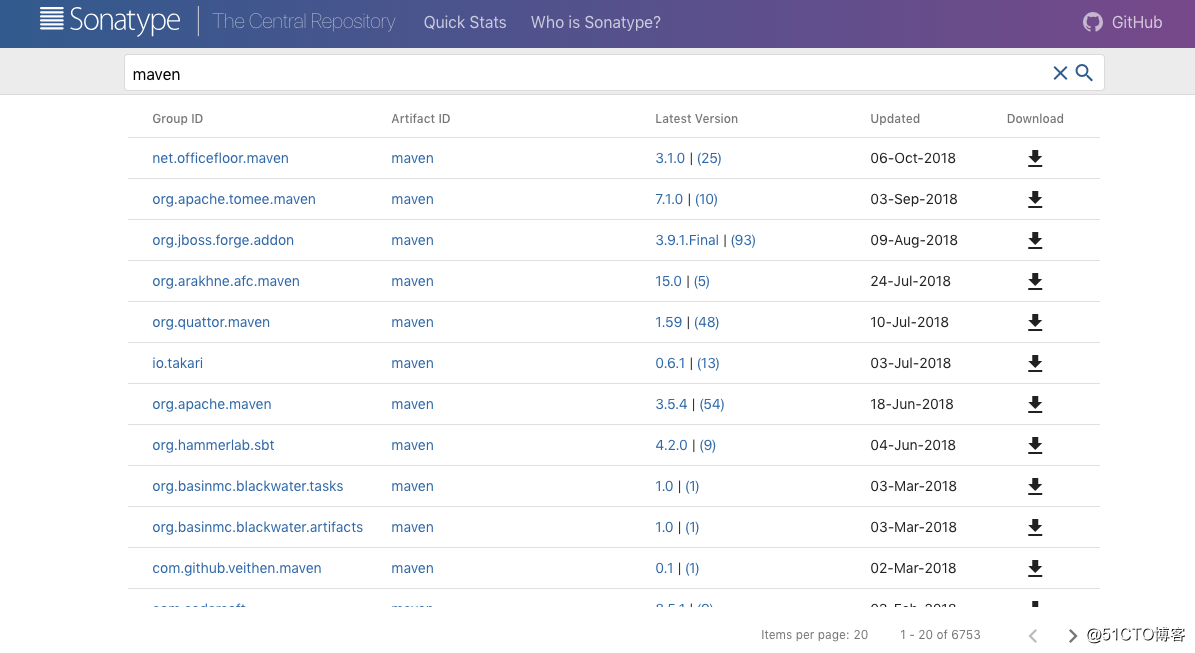Download the org.apache.tomee.maven artifact
Viewport: 1195px width, 653px height.
[x=1034, y=200]
